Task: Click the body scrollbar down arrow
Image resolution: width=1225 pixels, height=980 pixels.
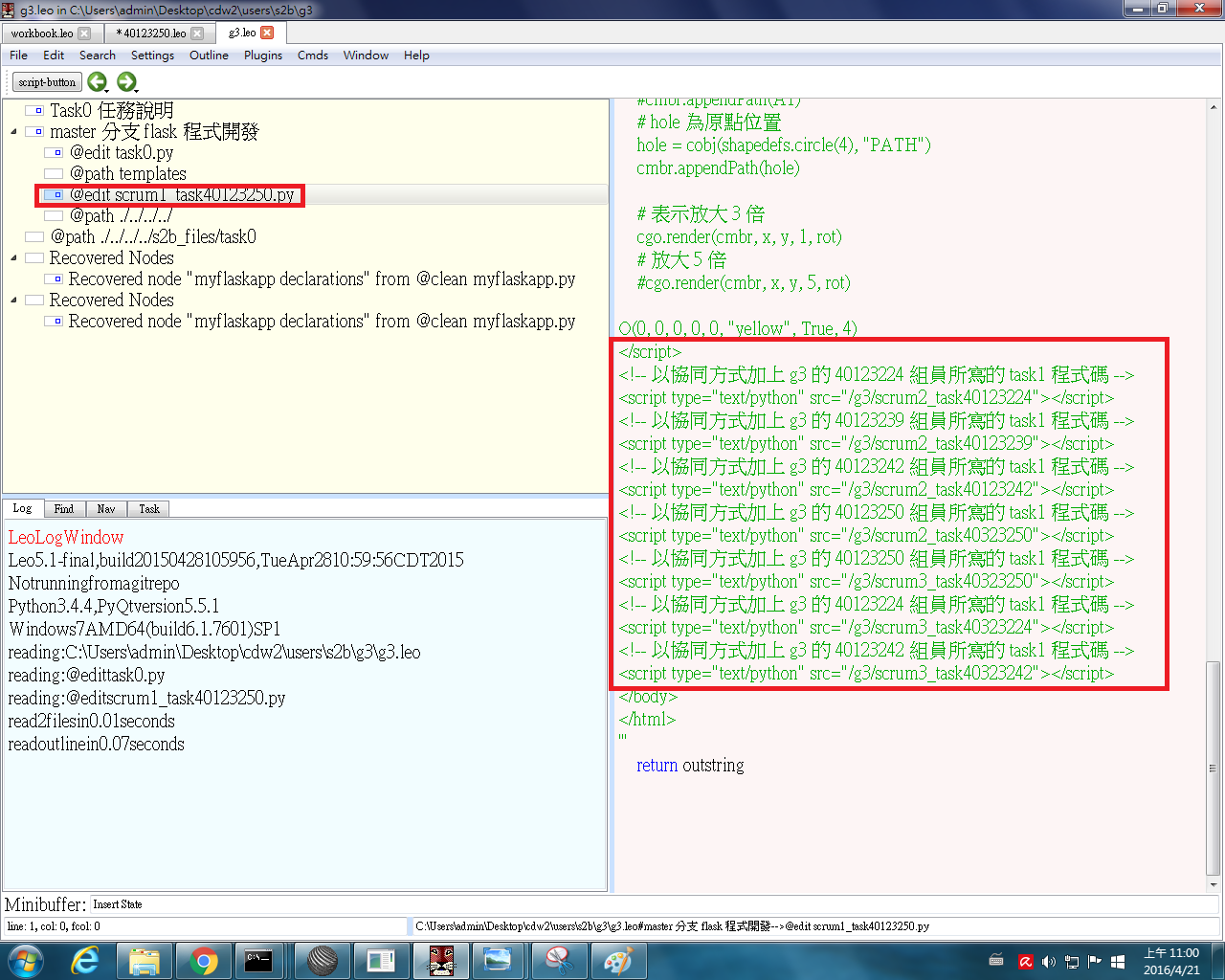Action: (x=1214, y=885)
